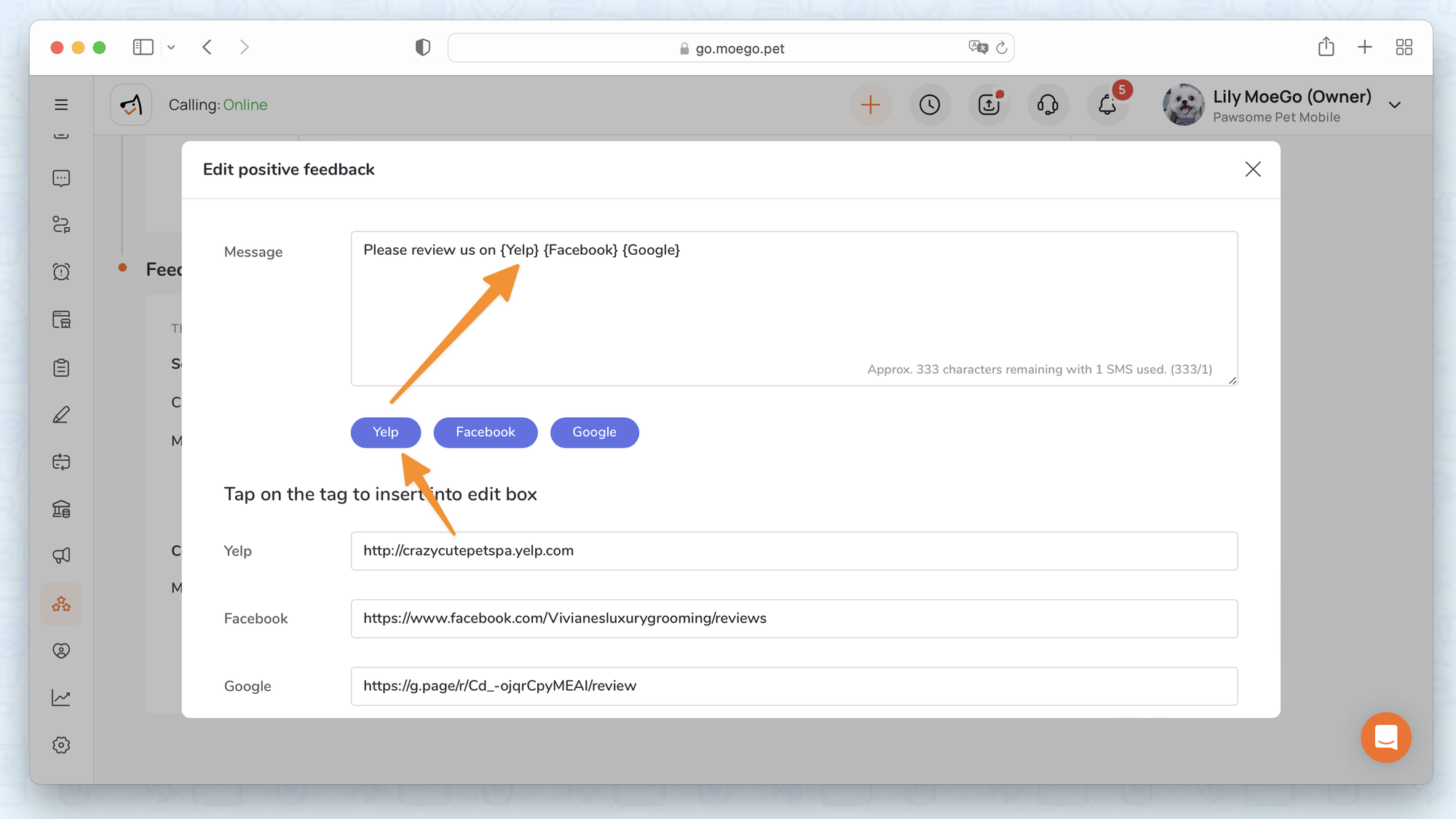Viewport: 1456px width, 819px height.
Task: Click the translate page icon
Action: click(x=978, y=47)
